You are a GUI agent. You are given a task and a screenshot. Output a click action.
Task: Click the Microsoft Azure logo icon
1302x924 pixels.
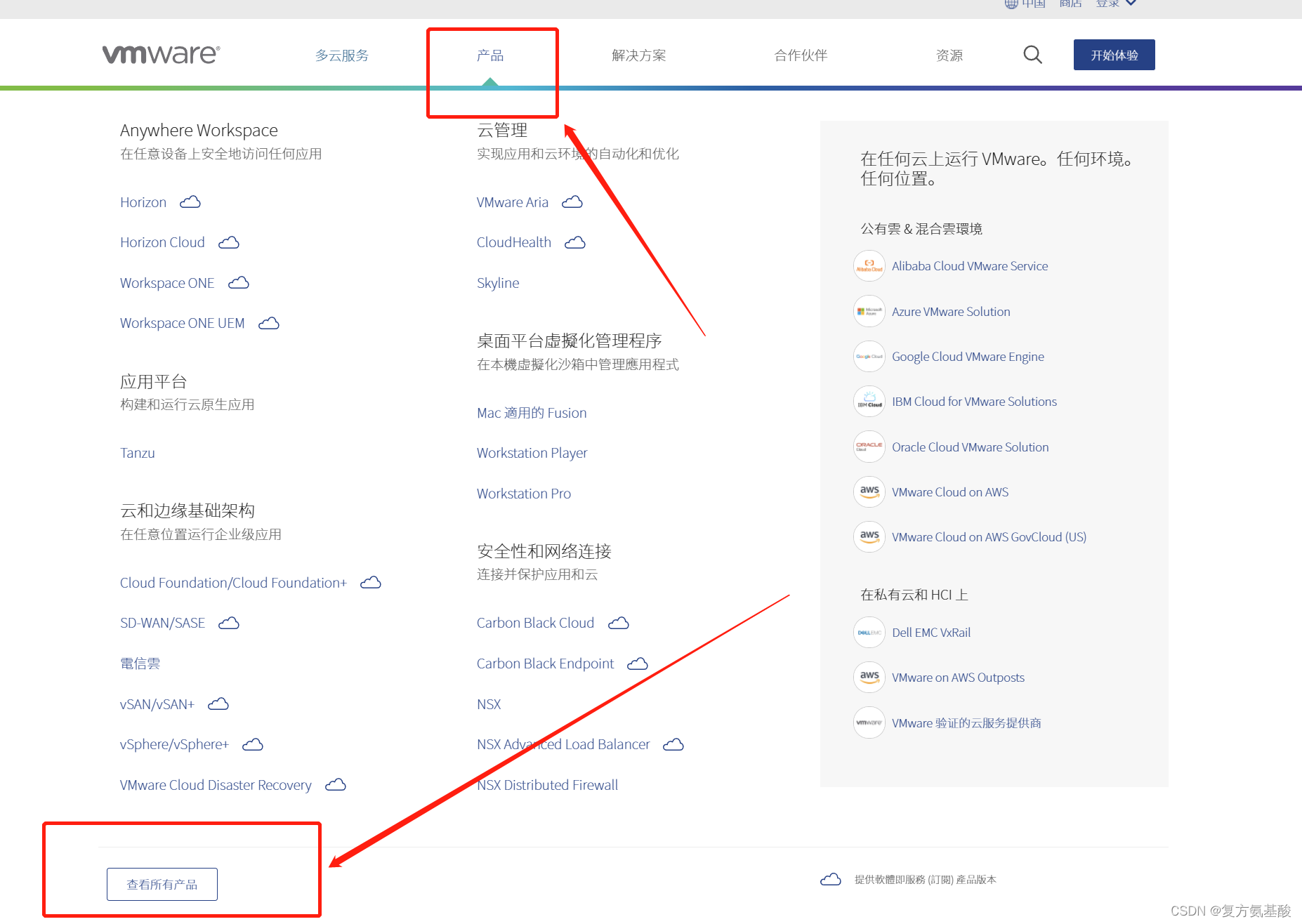tap(869, 311)
